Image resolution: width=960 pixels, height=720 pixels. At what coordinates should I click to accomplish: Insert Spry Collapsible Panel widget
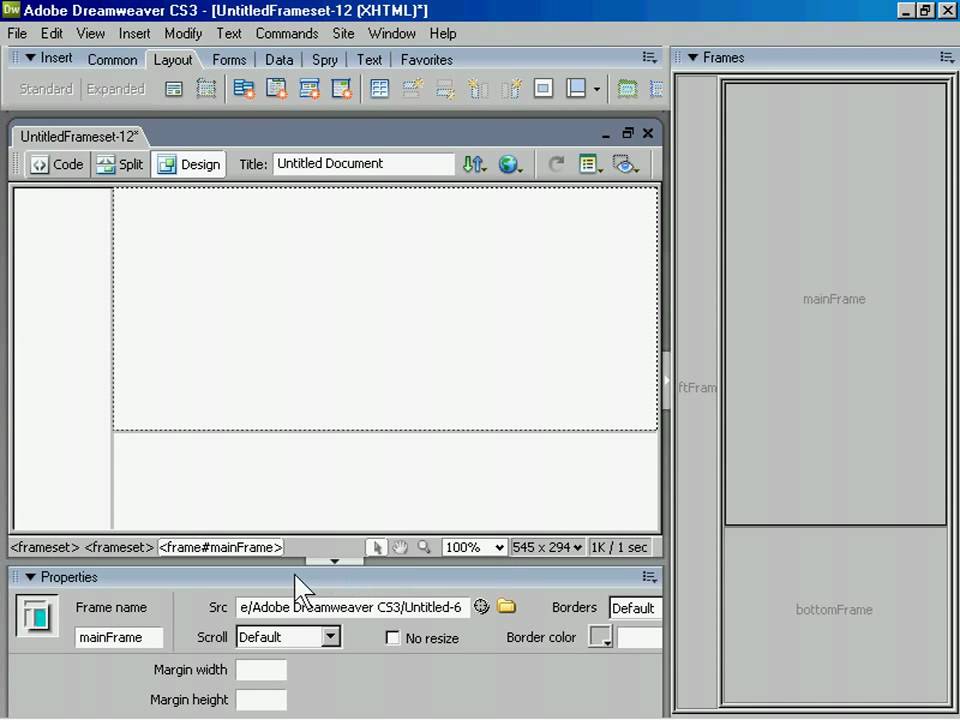342,89
